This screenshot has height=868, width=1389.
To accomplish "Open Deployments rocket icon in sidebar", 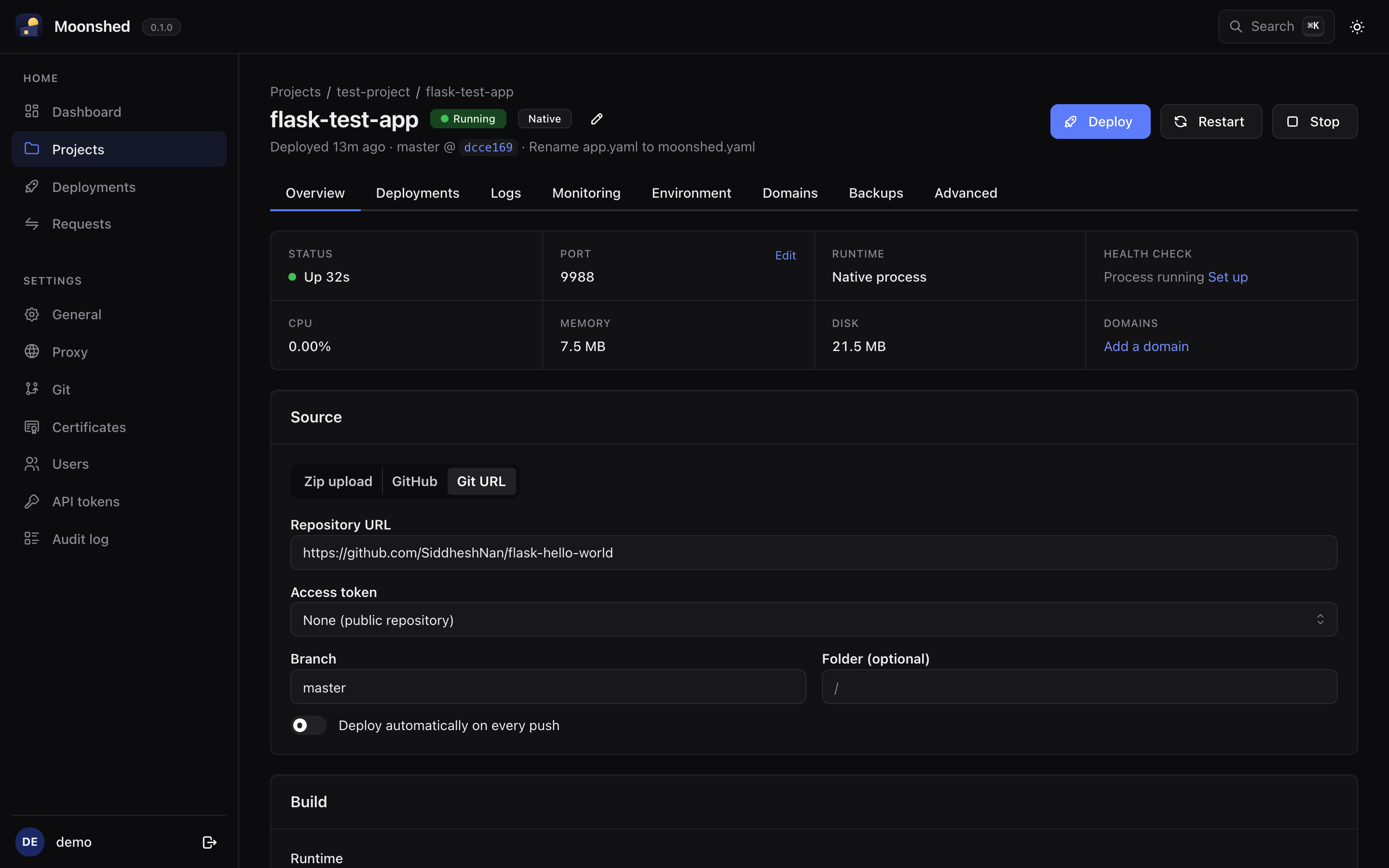I will point(31,187).
